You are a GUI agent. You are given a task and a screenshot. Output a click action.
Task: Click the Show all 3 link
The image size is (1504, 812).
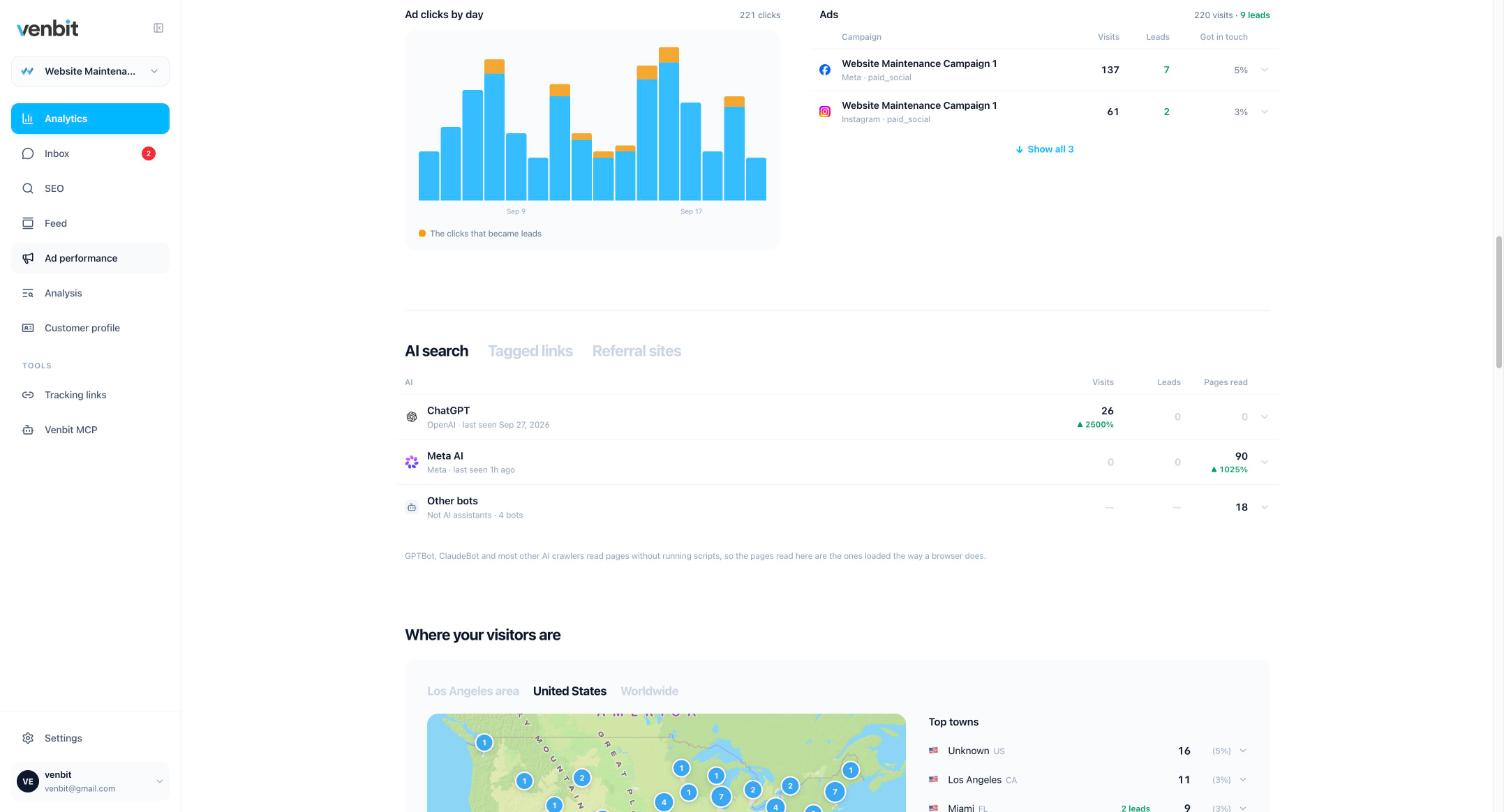point(1044,149)
